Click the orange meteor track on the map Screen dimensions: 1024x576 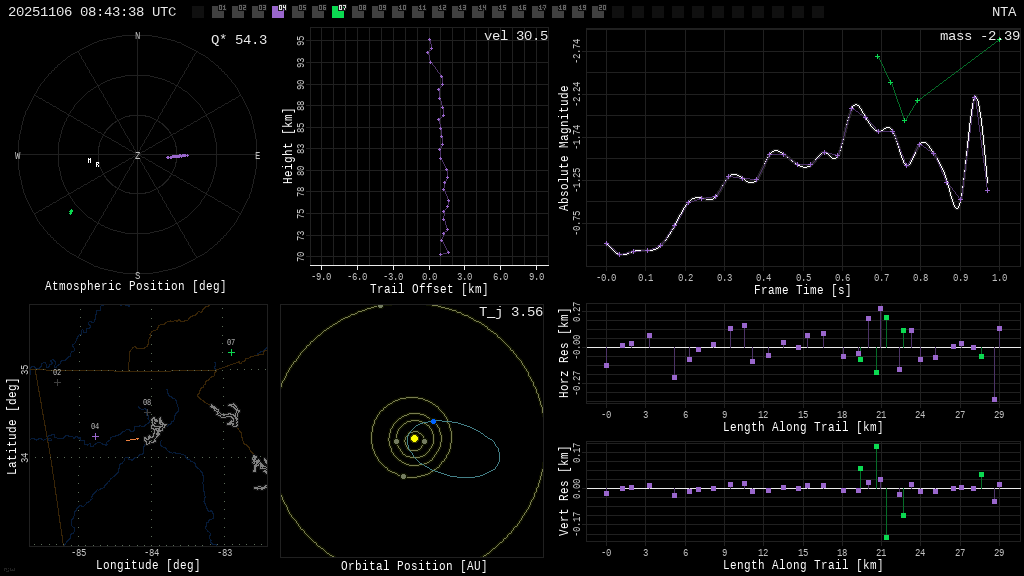(x=132, y=439)
